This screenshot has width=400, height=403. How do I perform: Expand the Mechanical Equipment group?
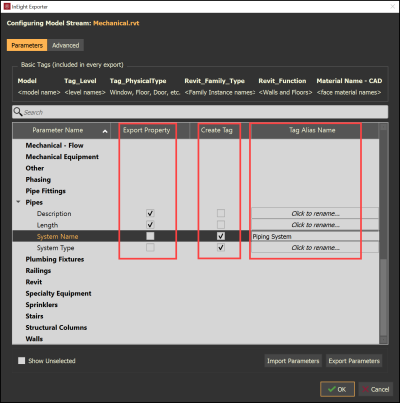coord(62,157)
